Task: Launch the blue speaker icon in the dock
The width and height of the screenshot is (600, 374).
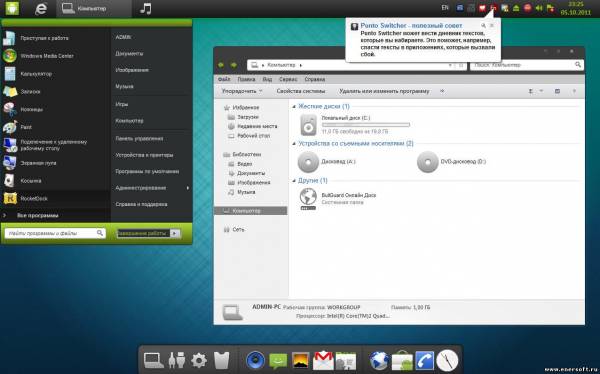Action: click(255, 360)
